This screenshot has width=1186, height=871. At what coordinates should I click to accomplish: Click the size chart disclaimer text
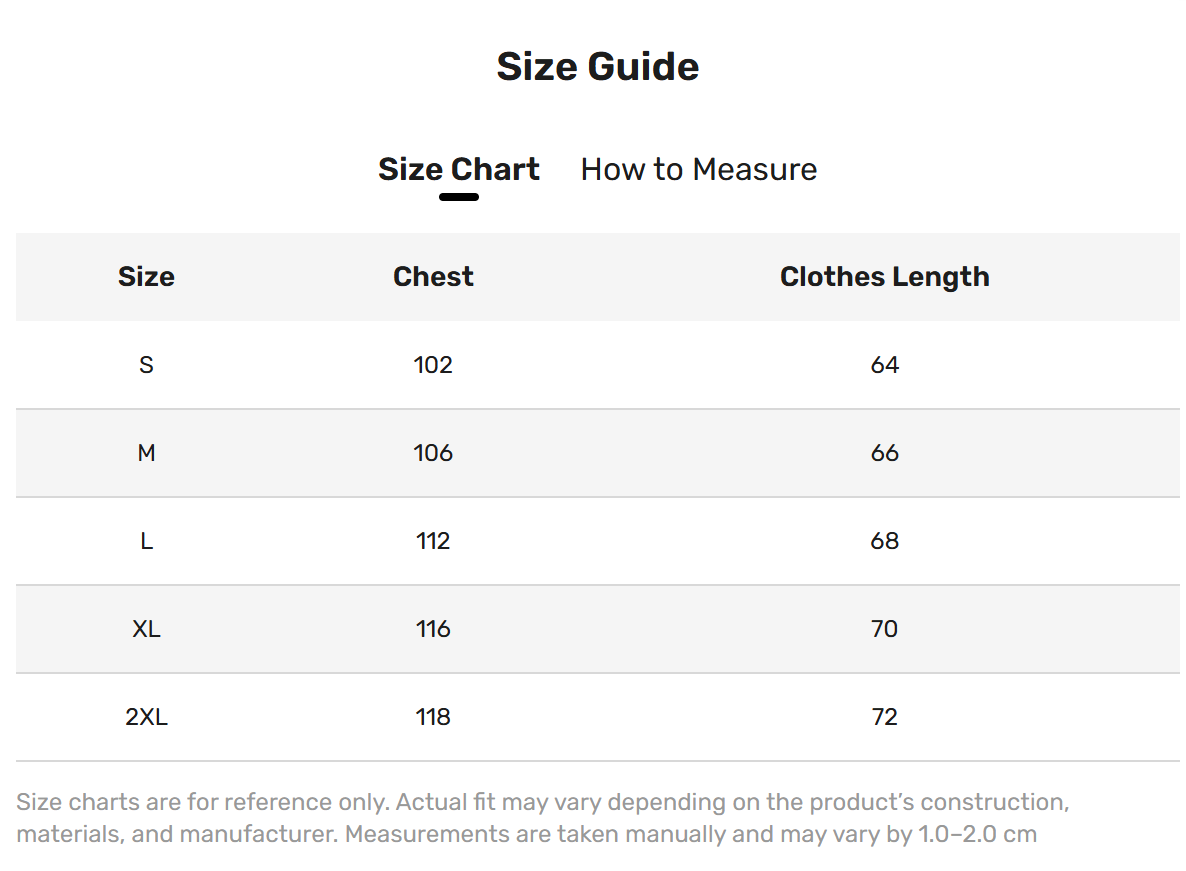[x=542, y=818]
